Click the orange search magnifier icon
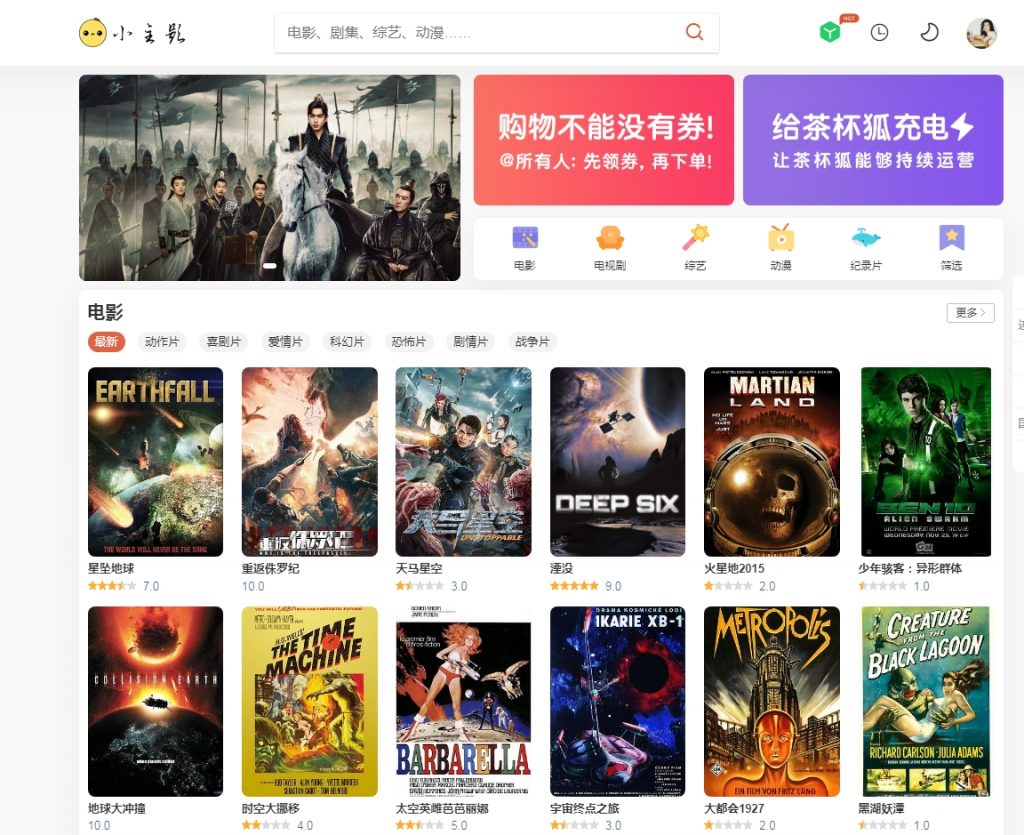The width and height of the screenshot is (1024, 835). point(694,32)
